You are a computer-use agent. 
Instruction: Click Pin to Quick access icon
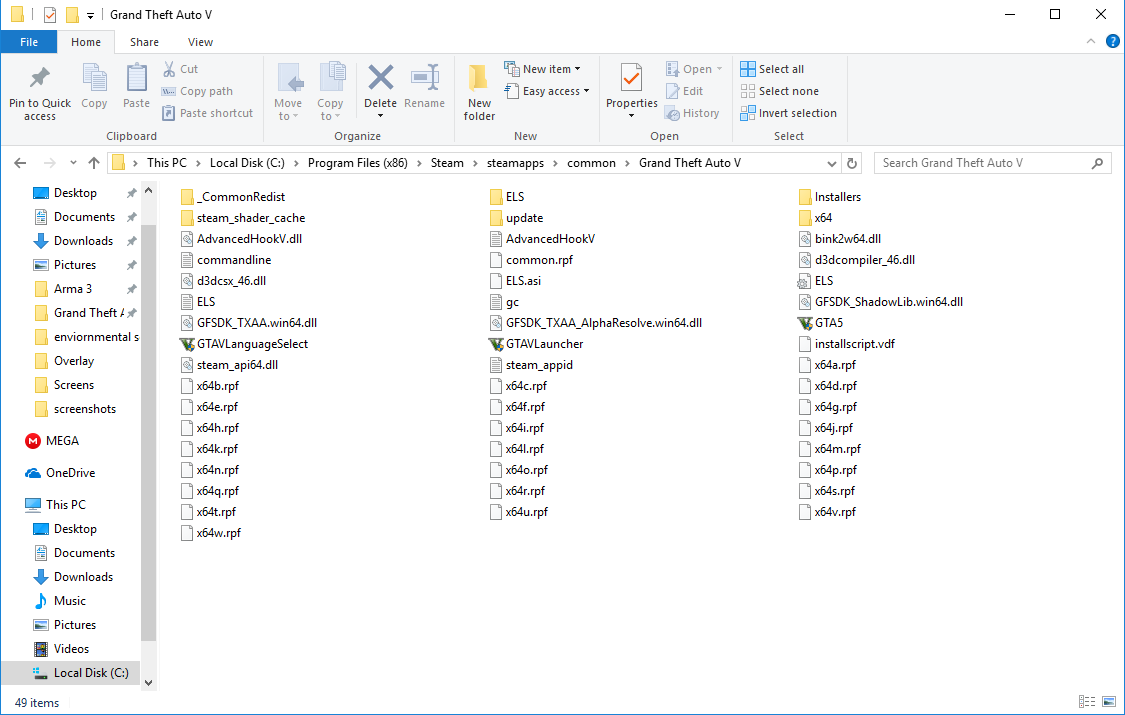click(x=39, y=78)
